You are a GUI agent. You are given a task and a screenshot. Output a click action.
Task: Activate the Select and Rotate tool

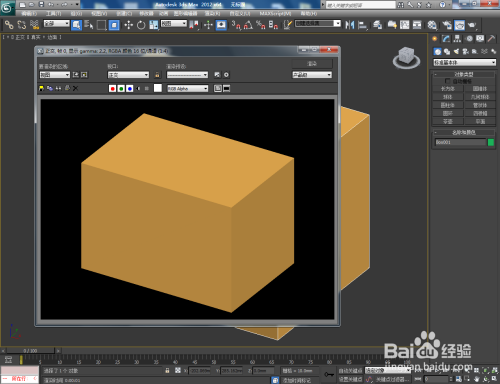coord(141,25)
